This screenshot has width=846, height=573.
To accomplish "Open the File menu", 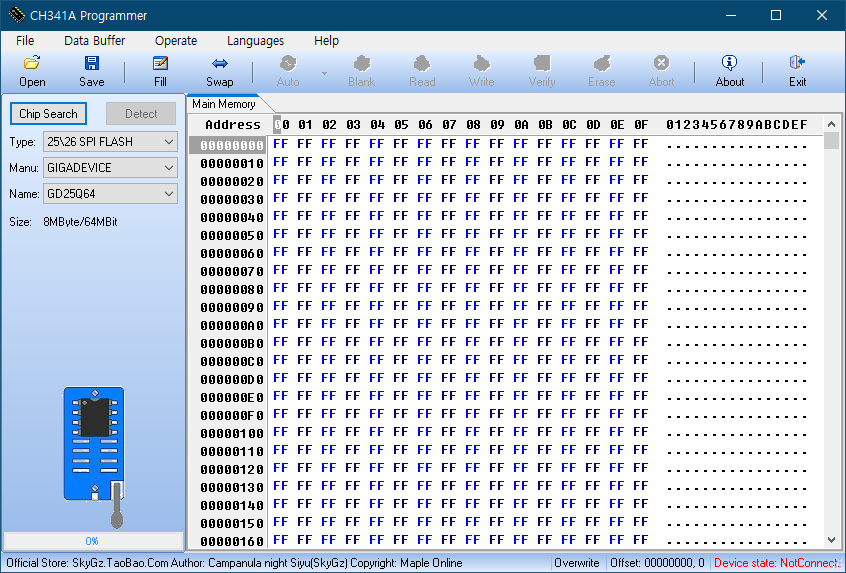I will pyautogui.click(x=25, y=40).
